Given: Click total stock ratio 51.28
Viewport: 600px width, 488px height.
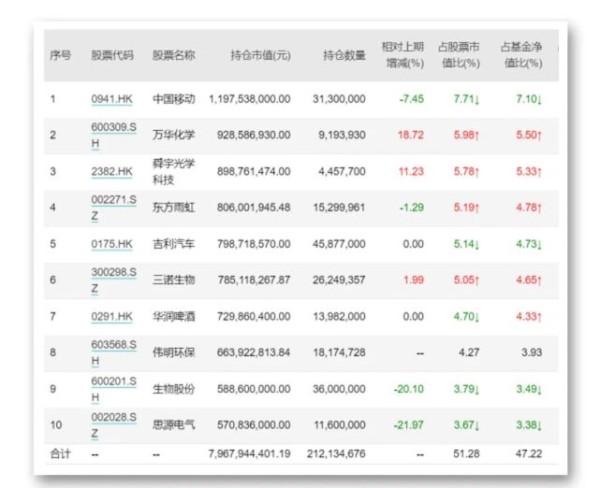Looking at the screenshot, I should [x=466, y=454].
